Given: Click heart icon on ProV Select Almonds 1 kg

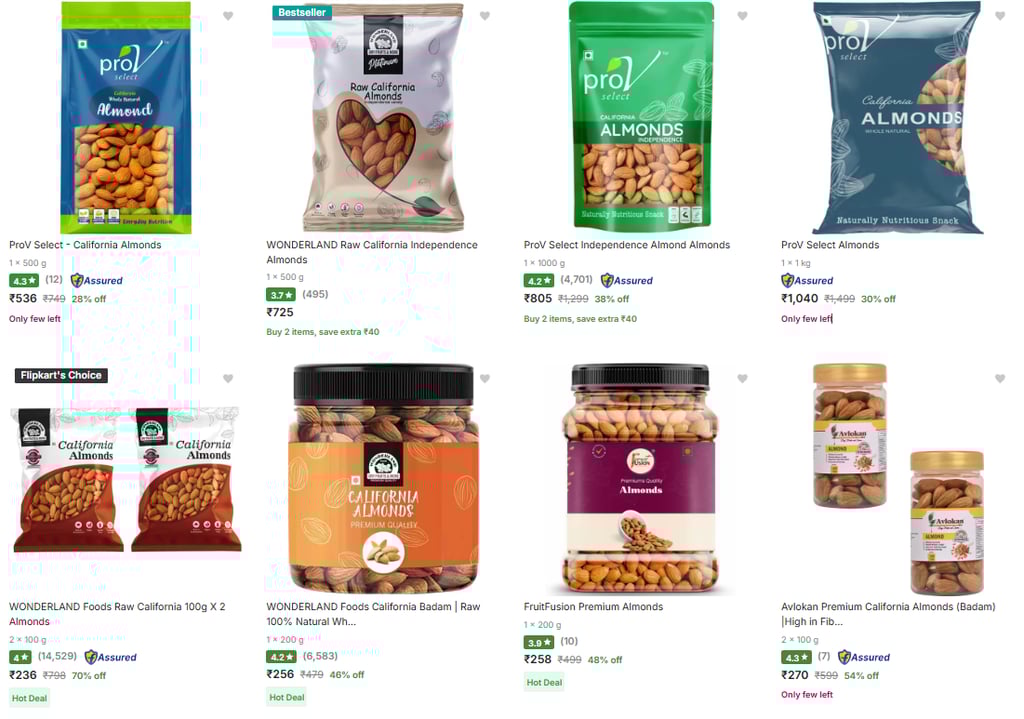Looking at the screenshot, I should coord(999,16).
